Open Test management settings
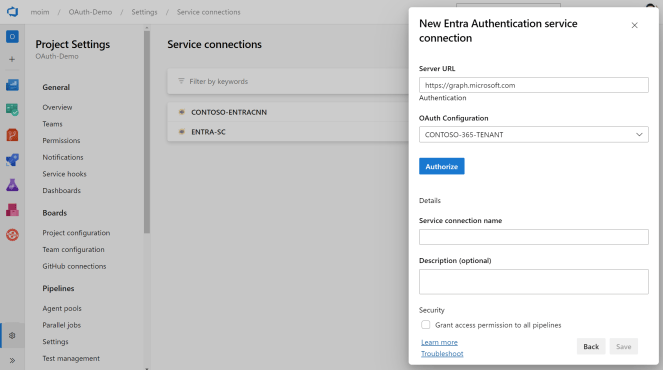 tap(71, 358)
